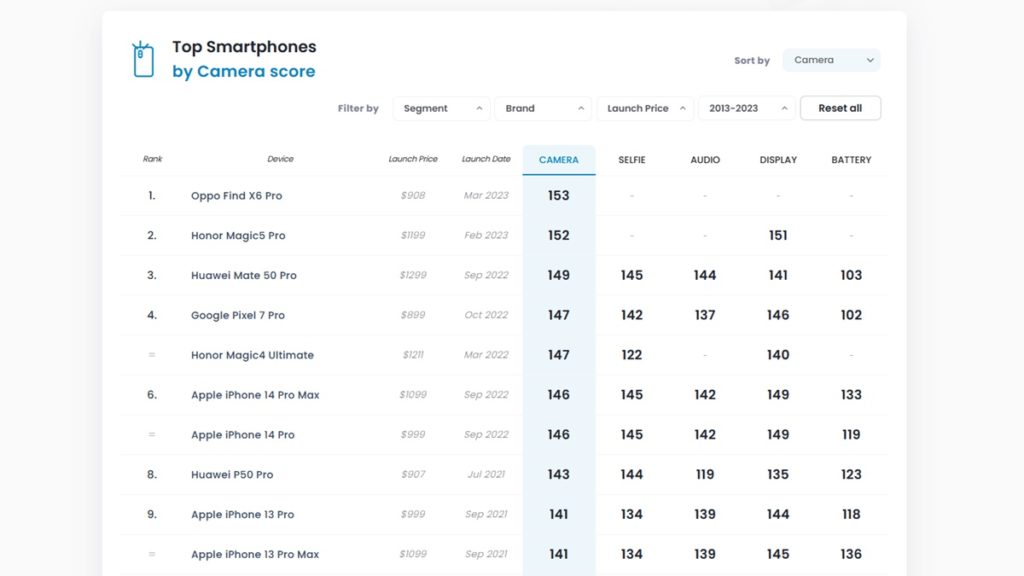Viewport: 1024px width, 576px height.
Task: Click the Mar 2023 launch date
Action: (486, 195)
